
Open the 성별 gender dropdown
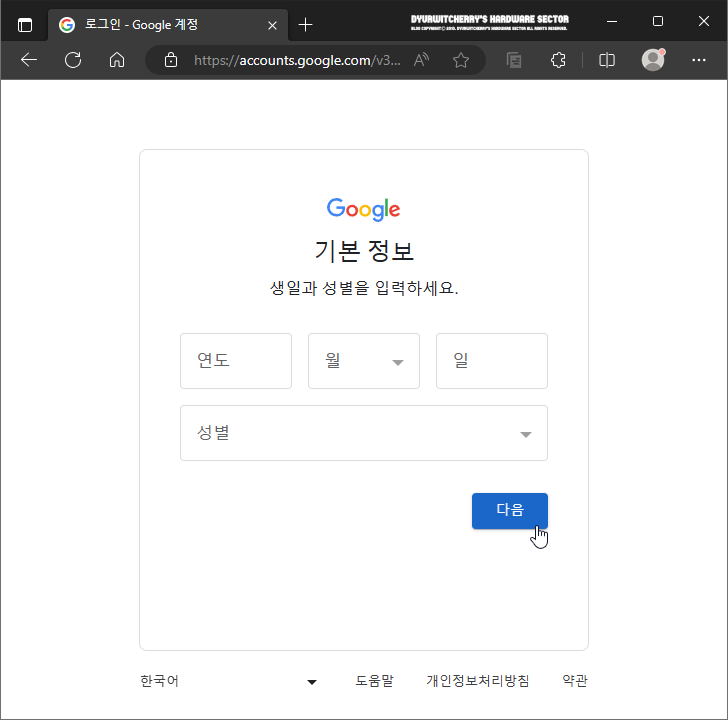click(364, 433)
